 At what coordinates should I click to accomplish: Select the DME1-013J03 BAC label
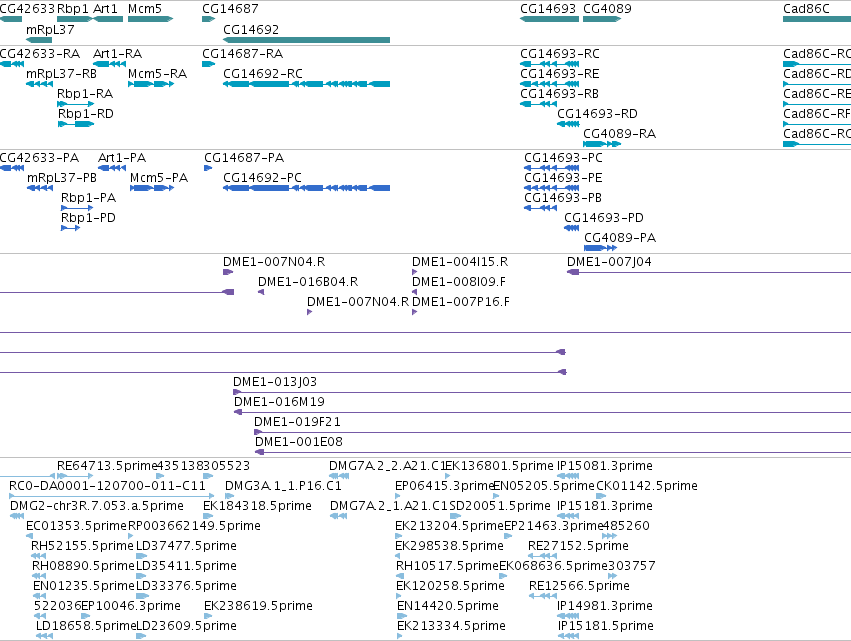(275, 382)
